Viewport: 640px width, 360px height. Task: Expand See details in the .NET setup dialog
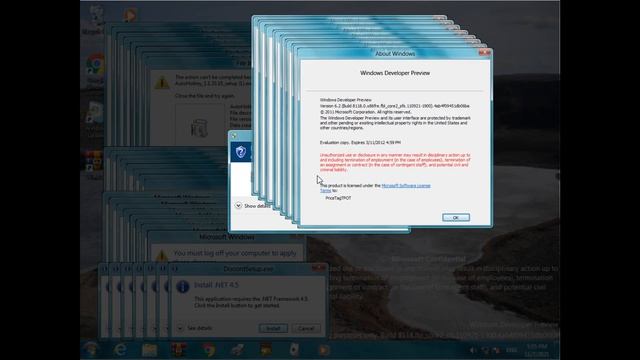click(x=196, y=328)
